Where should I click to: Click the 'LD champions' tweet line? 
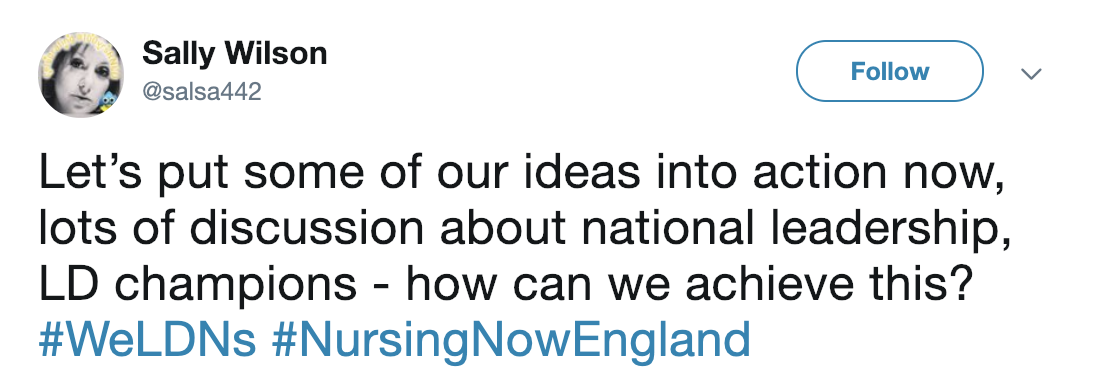198,286
